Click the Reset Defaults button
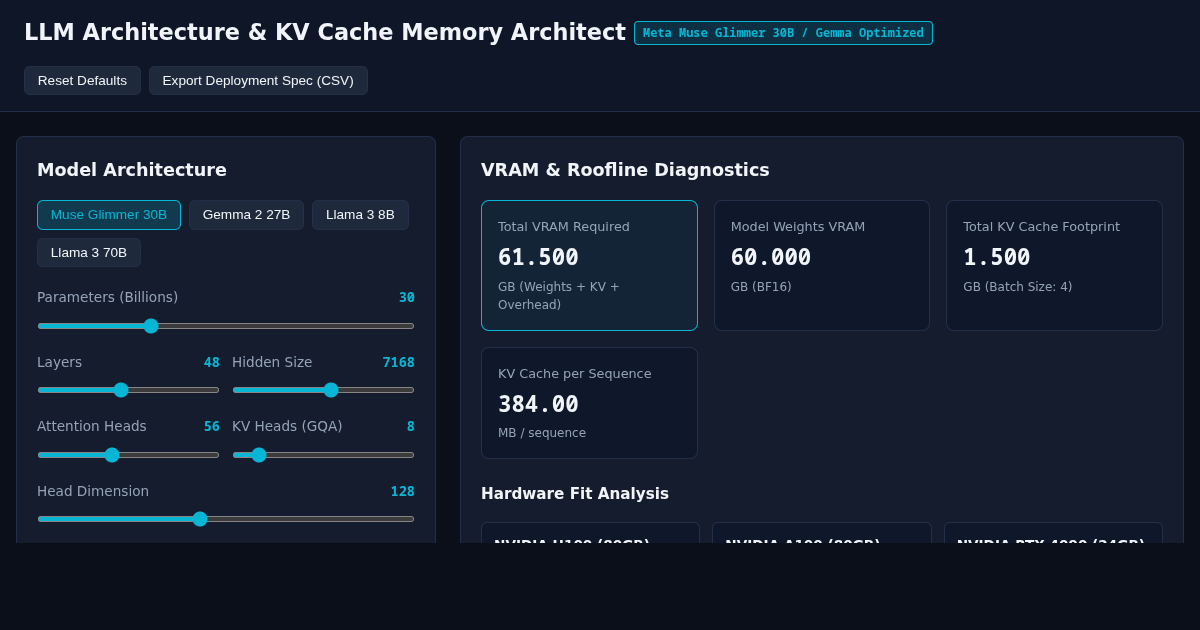1200x630 pixels. (x=82, y=80)
